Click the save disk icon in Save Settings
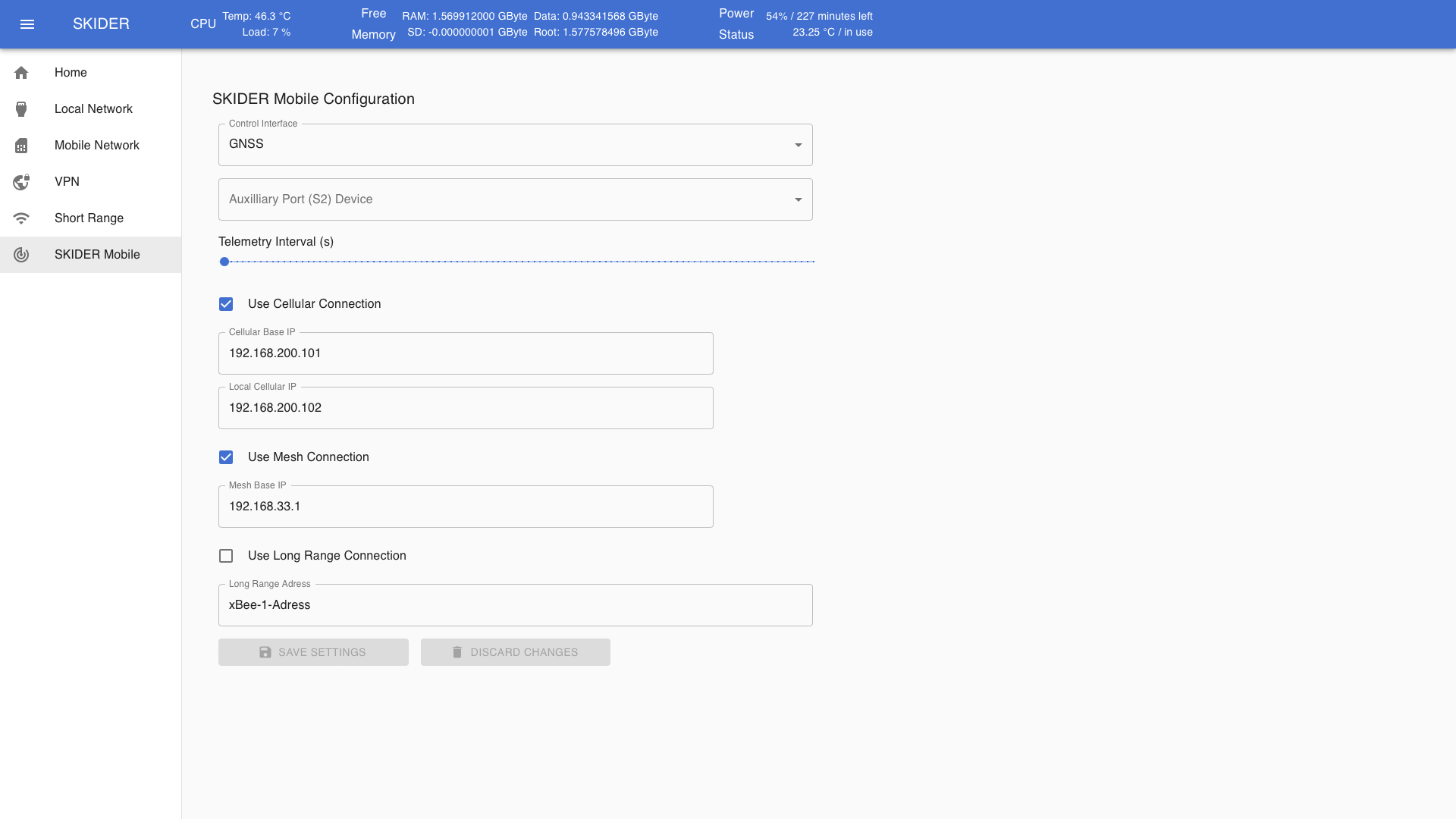This screenshot has height=819, width=1456. click(265, 652)
